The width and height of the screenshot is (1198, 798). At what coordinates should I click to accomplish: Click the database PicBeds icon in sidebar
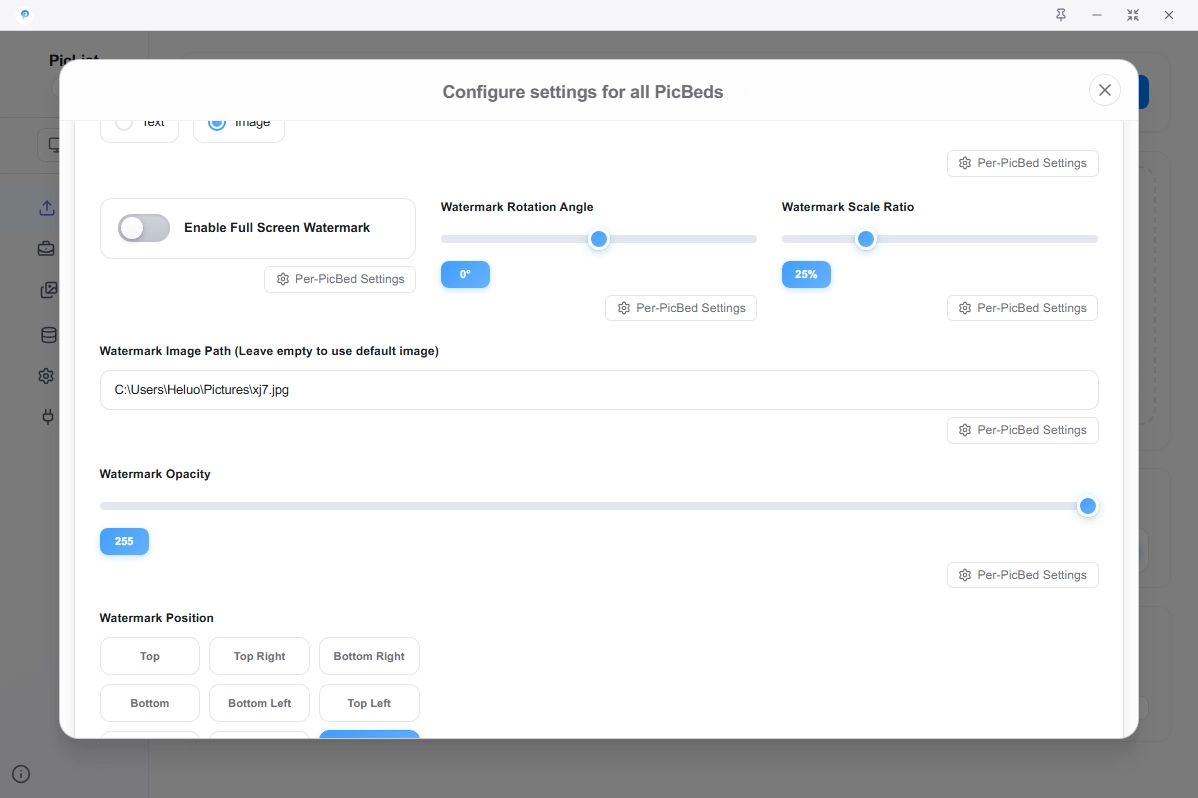tap(47, 335)
